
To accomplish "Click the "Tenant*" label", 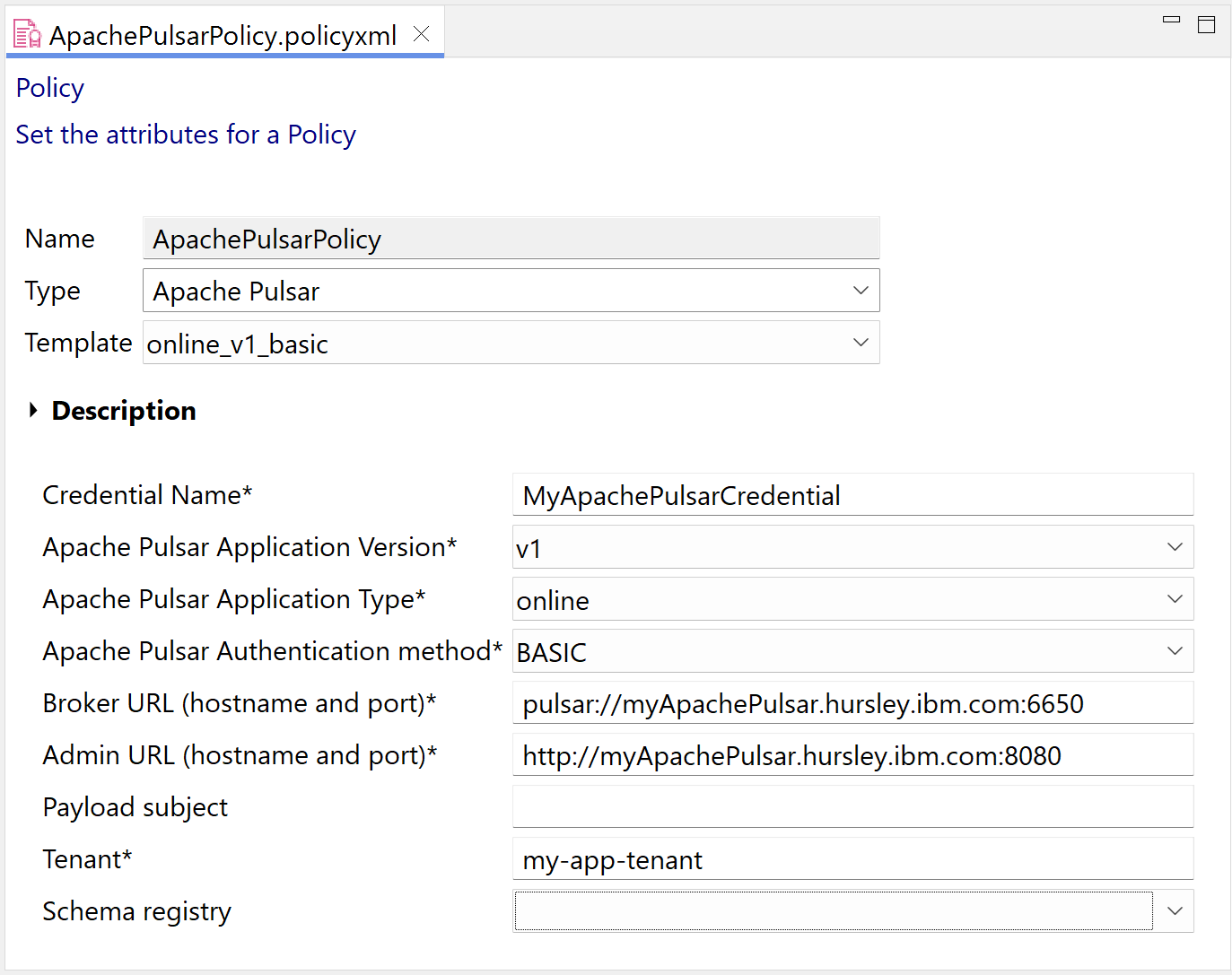I will 88,859.
